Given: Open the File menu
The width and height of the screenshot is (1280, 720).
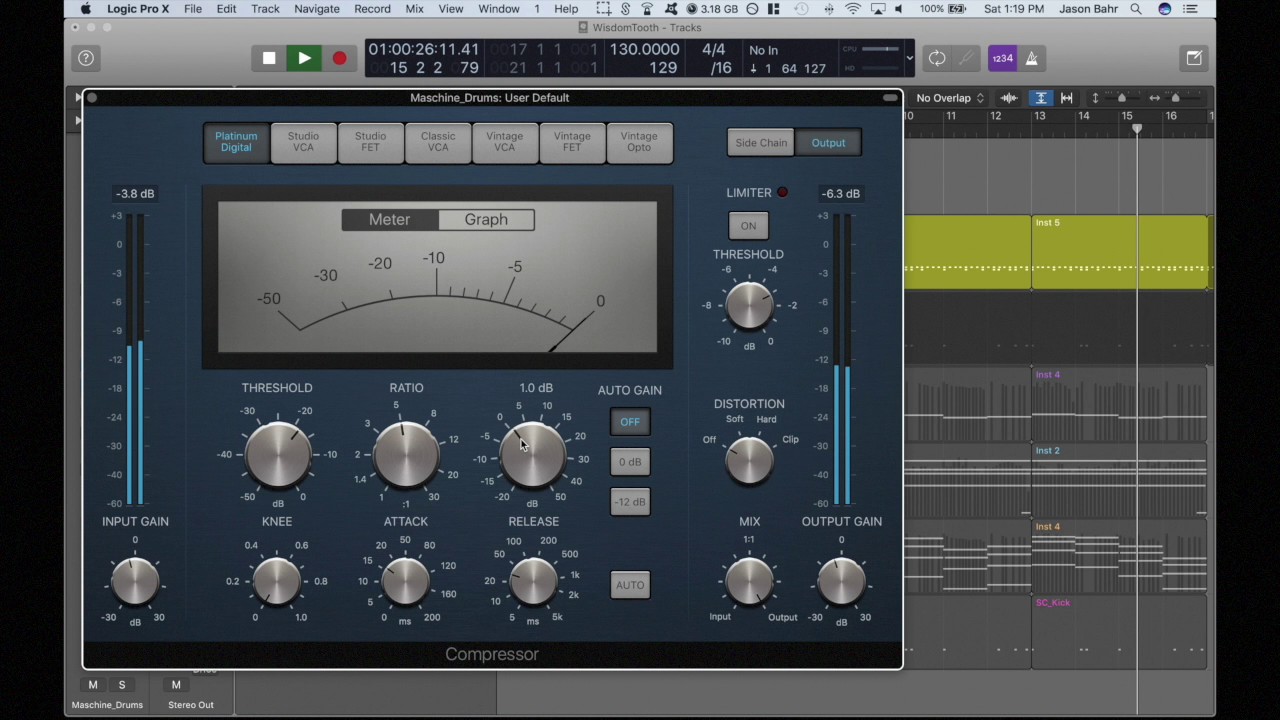Looking at the screenshot, I should tap(193, 9).
